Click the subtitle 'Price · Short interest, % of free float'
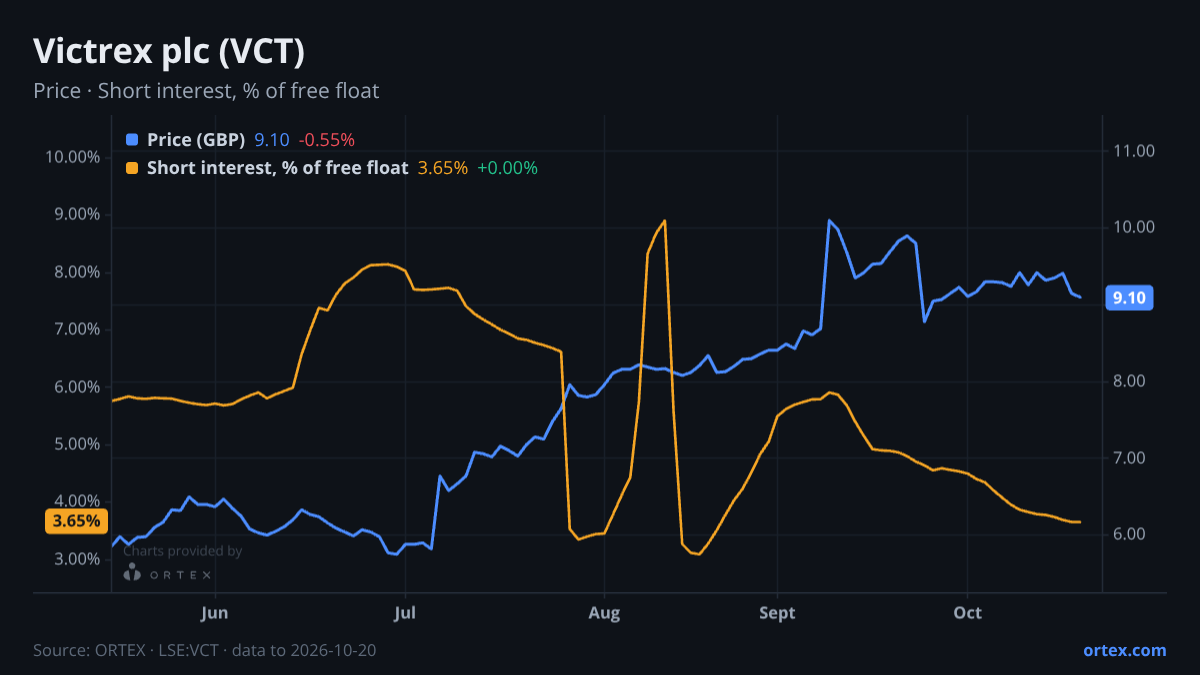Viewport: 1200px width, 675px height. (206, 91)
